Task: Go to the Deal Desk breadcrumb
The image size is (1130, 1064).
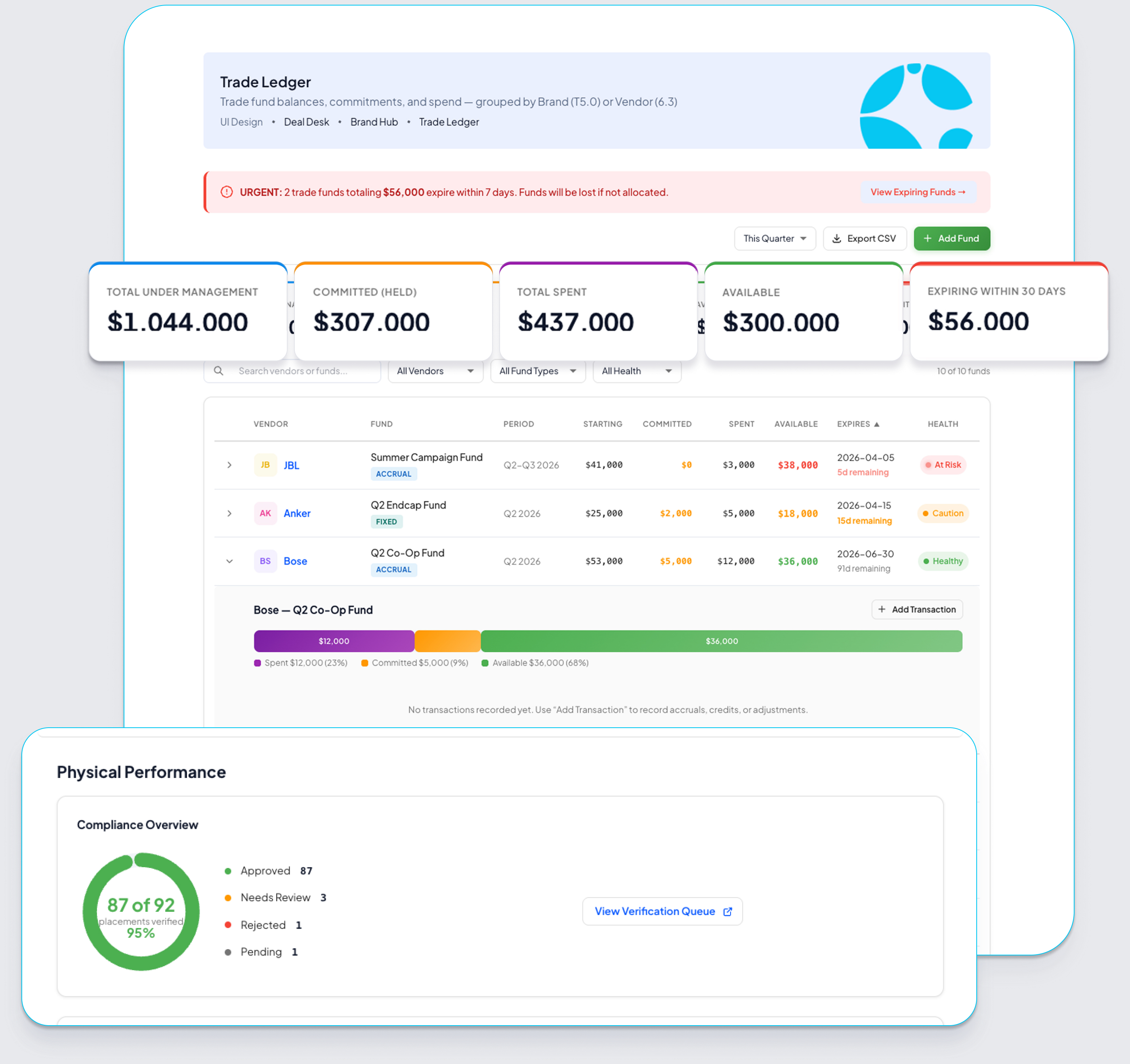Action: point(306,122)
